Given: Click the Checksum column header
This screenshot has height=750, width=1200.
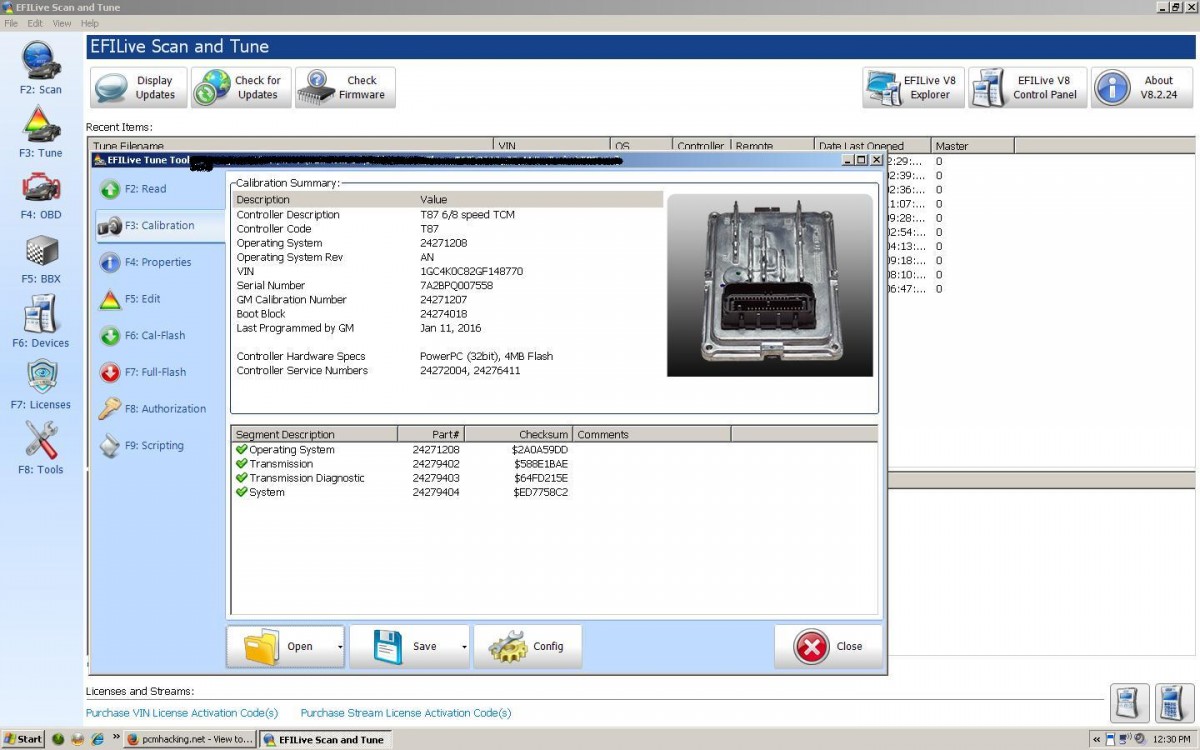Looking at the screenshot, I should point(519,434).
